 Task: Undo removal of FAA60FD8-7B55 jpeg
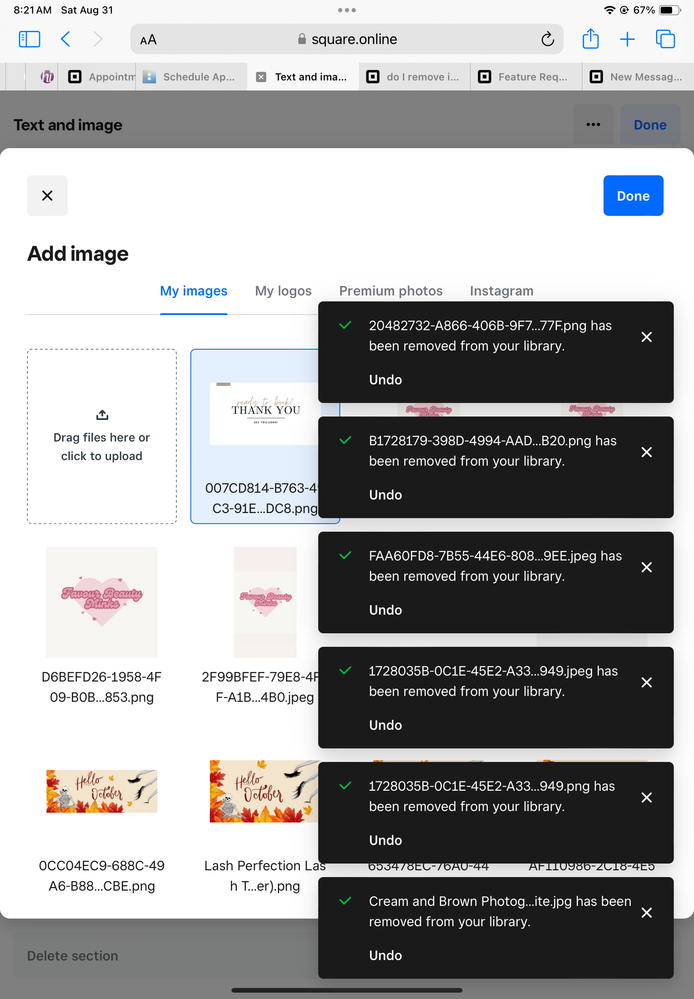(386, 610)
